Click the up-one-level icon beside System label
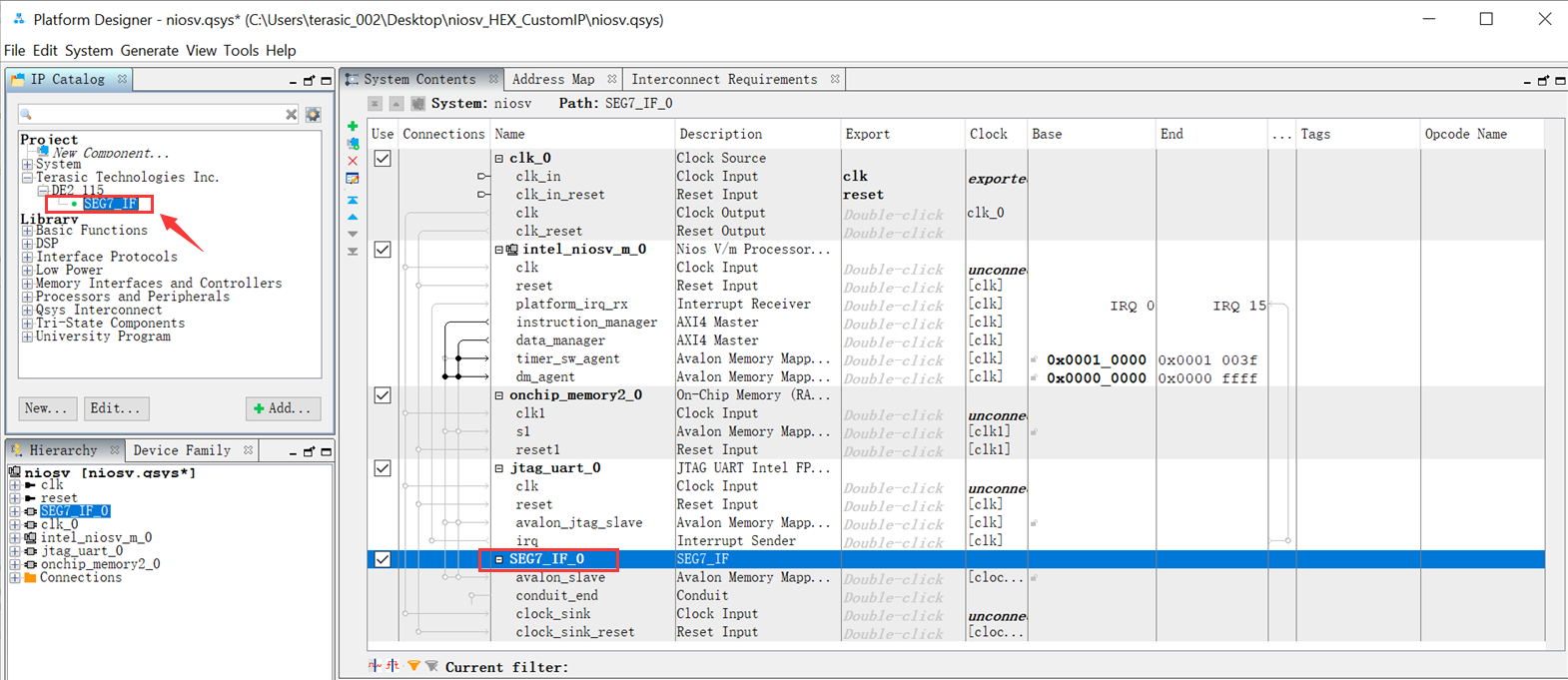Viewport: 1568px width, 680px height. [x=396, y=104]
